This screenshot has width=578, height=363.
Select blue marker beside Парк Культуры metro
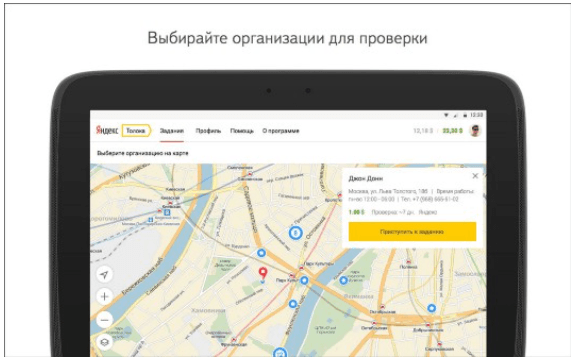304,280
